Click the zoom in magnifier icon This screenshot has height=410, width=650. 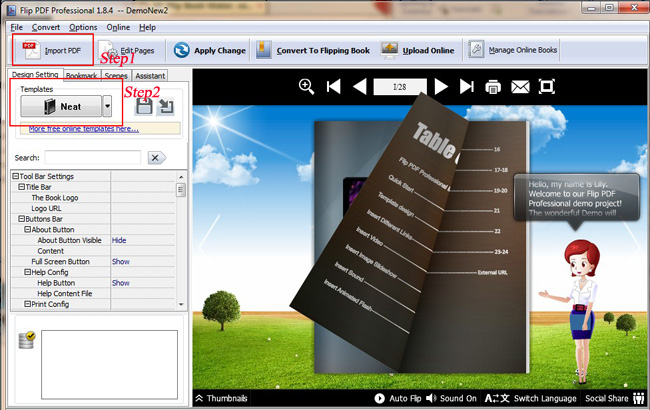pos(306,87)
